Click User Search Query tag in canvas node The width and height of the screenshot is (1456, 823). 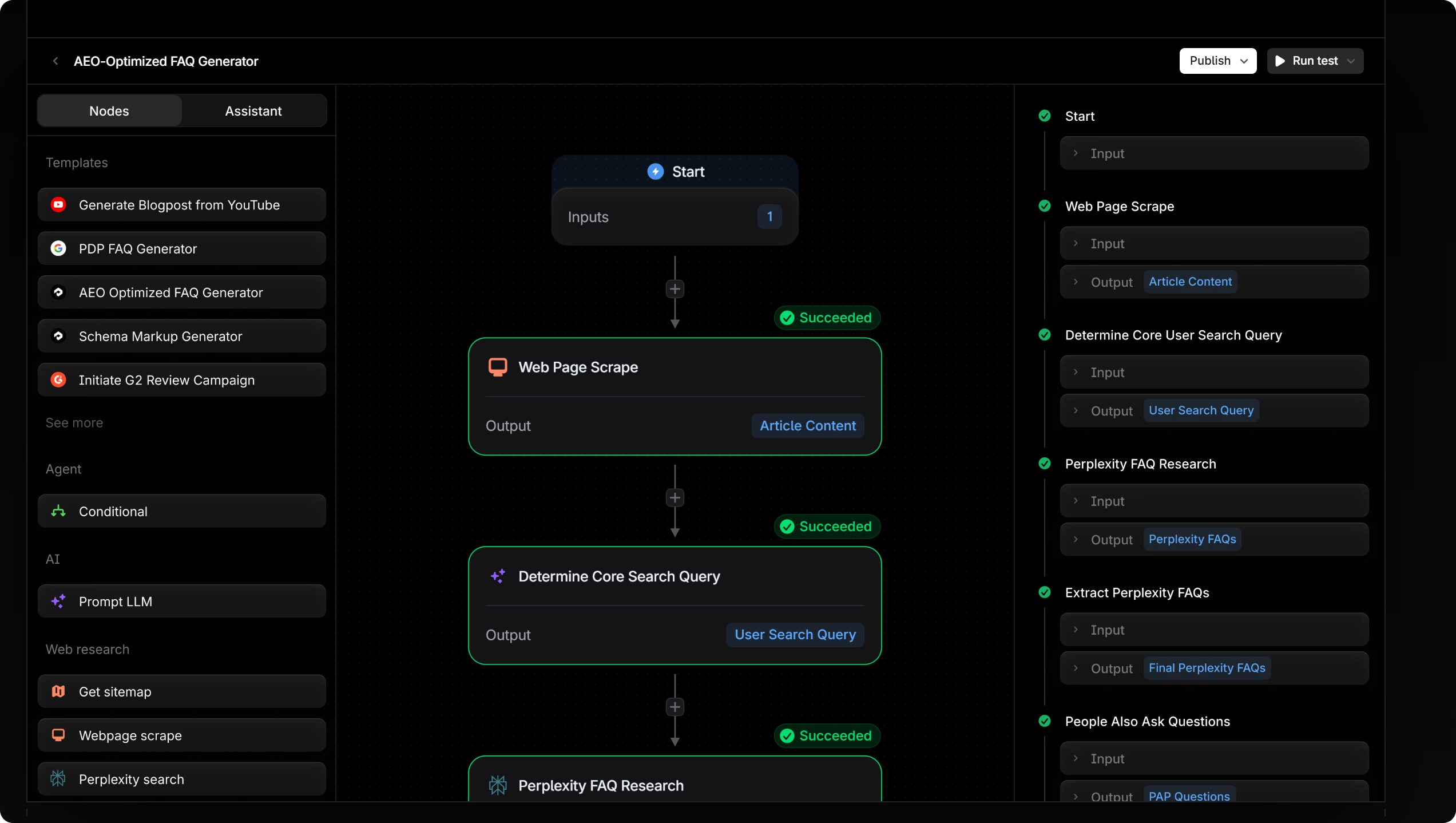pyautogui.click(x=795, y=635)
